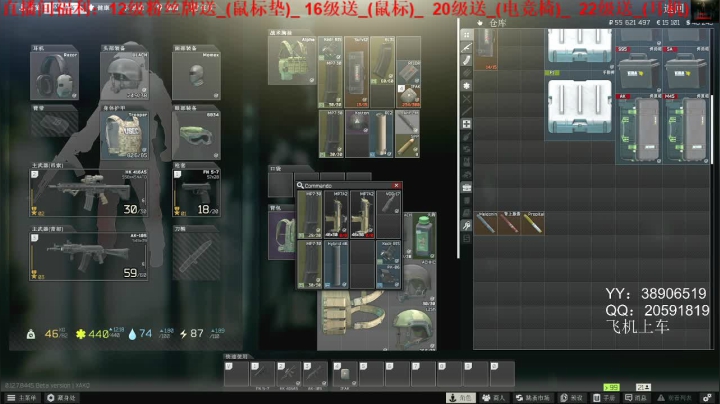This screenshot has height=404, width=720.
Task: Click the euro balance 15 101
Action: point(668,22)
